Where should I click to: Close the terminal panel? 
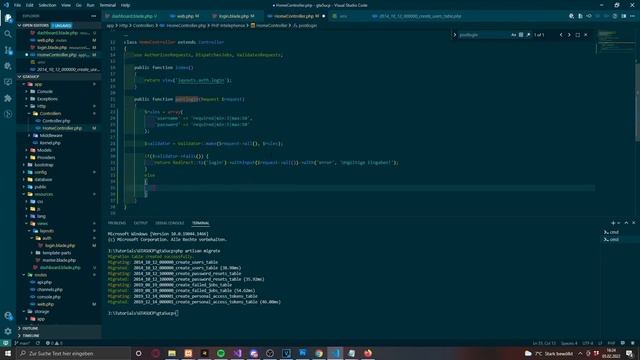pos(633,223)
